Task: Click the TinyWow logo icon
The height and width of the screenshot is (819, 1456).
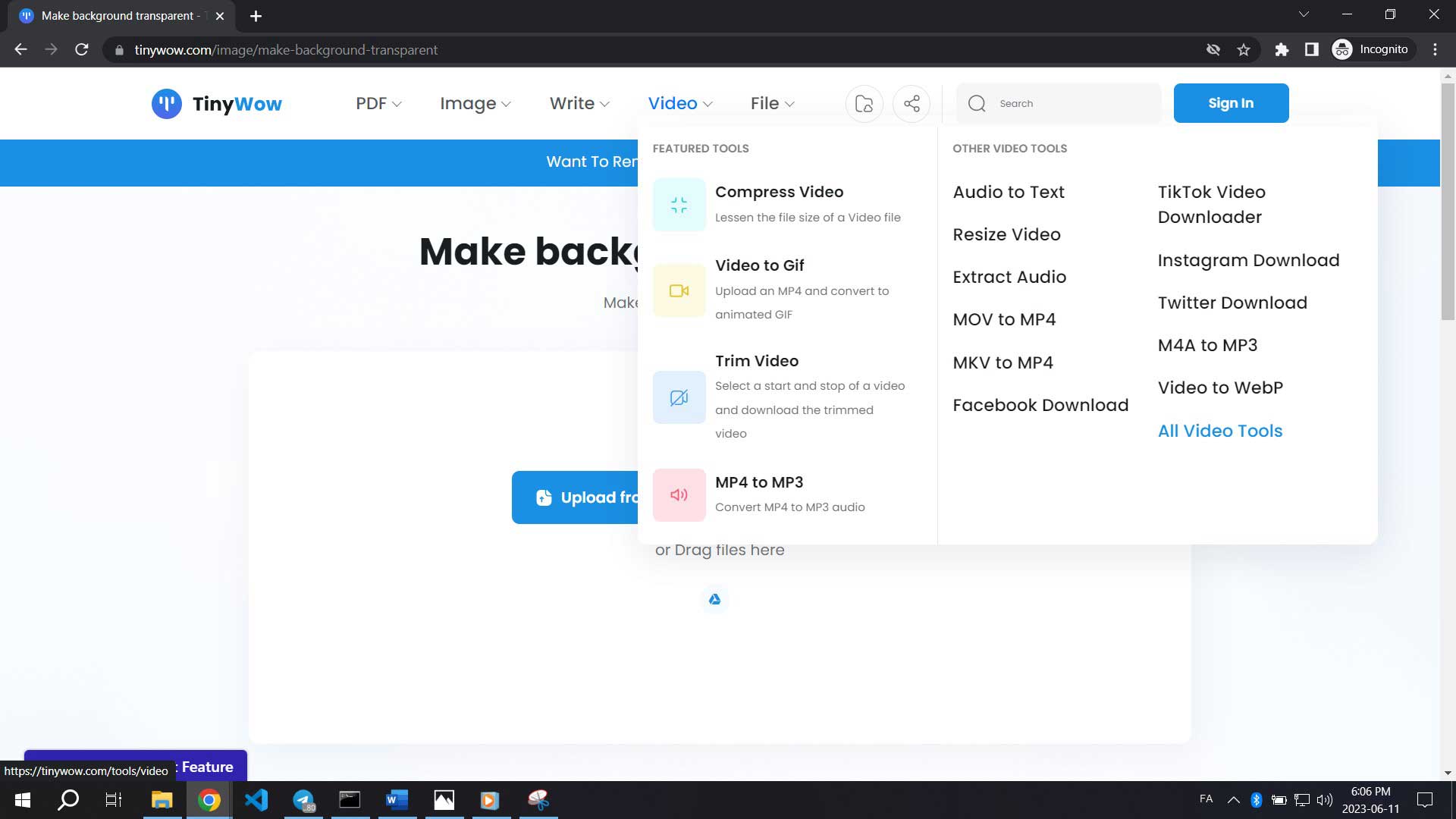Action: point(166,104)
